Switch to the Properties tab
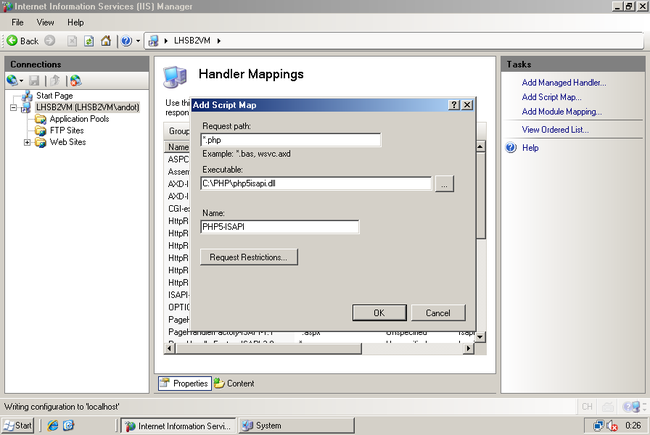650x435 pixels. click(x=185, y=383)
